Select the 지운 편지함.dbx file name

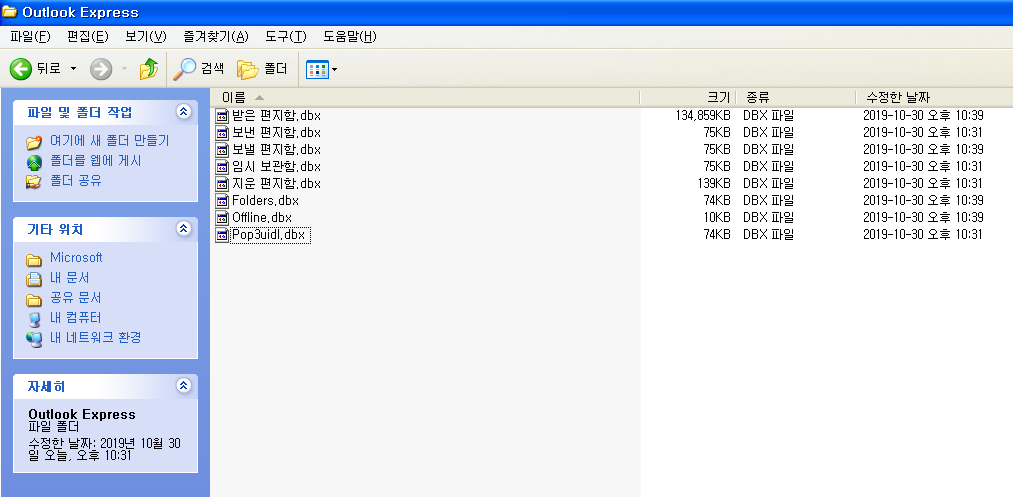tap(276, 184)
